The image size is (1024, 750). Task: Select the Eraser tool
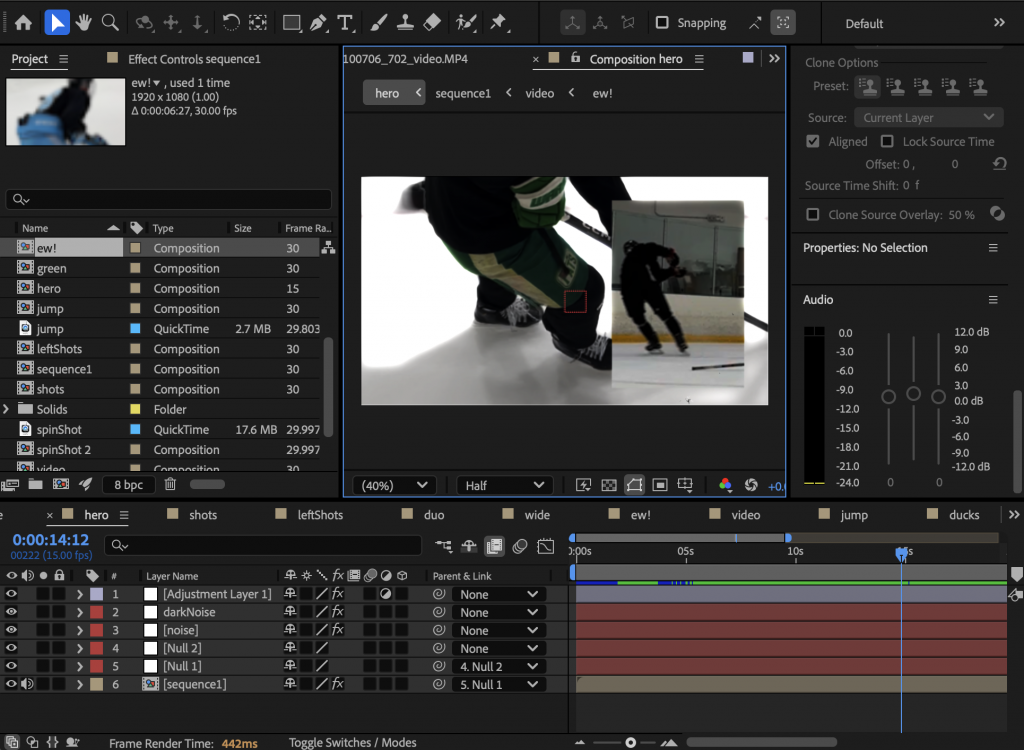(x=432, y=22)
